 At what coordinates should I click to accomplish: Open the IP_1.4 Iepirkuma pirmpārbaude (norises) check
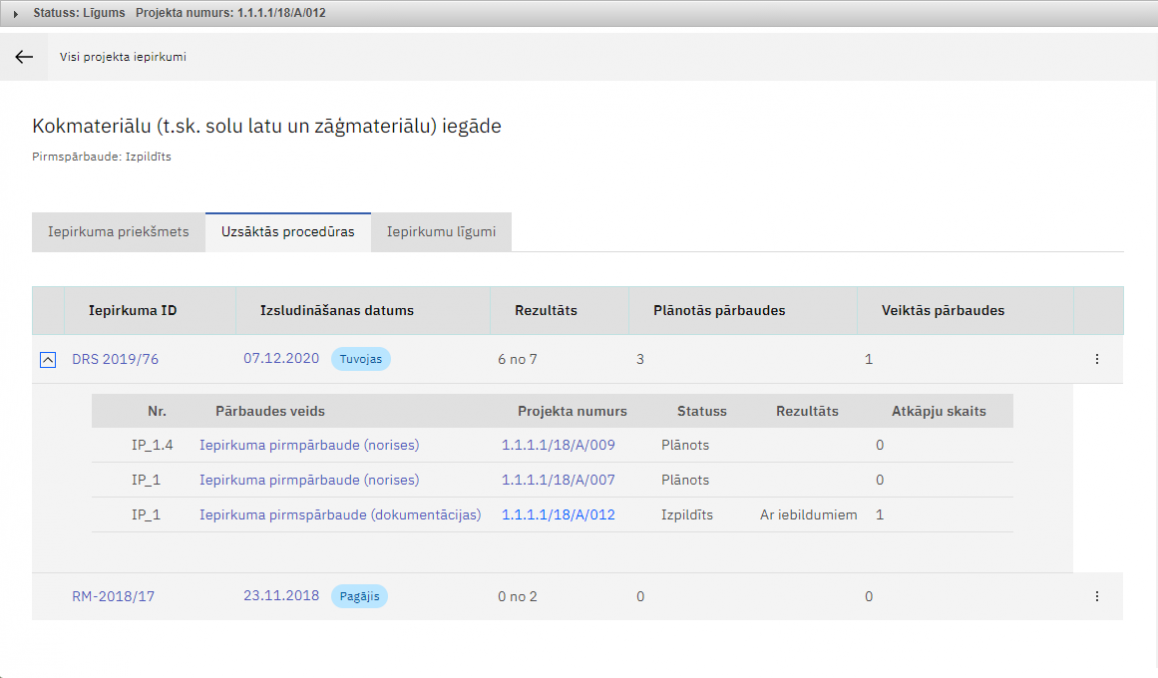[x=309, y=445]
